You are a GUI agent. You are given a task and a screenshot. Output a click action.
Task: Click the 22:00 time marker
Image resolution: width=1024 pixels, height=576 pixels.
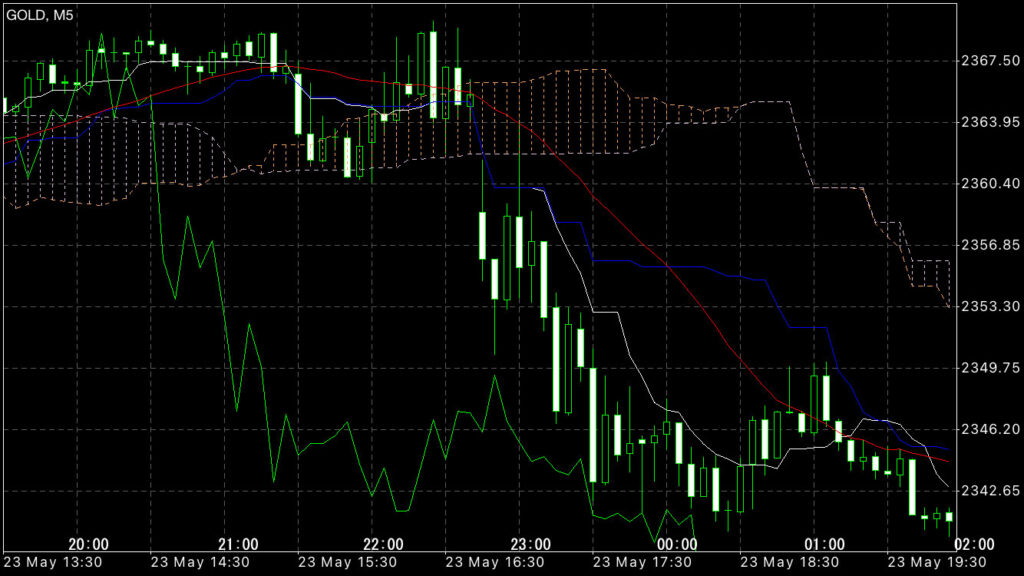(383, 544)
